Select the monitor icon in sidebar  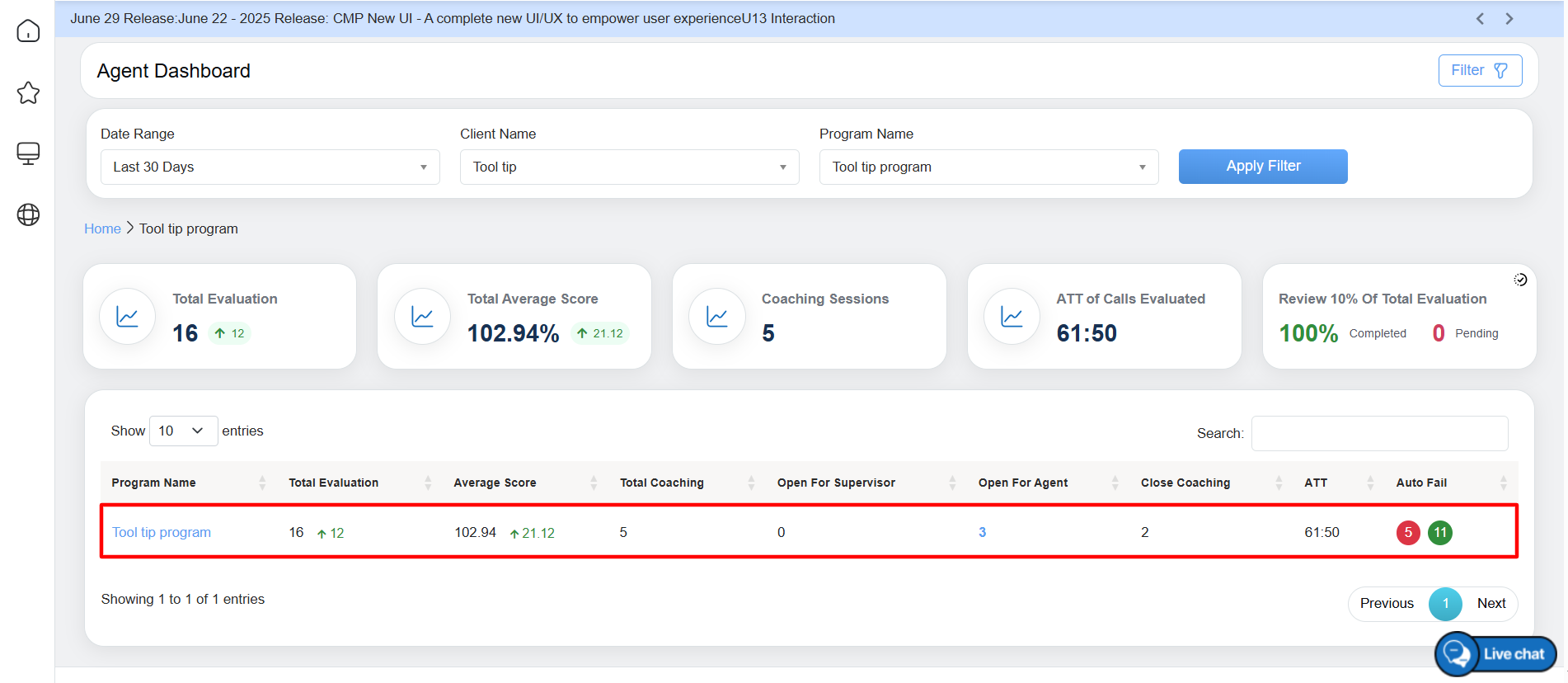point(28,153)
